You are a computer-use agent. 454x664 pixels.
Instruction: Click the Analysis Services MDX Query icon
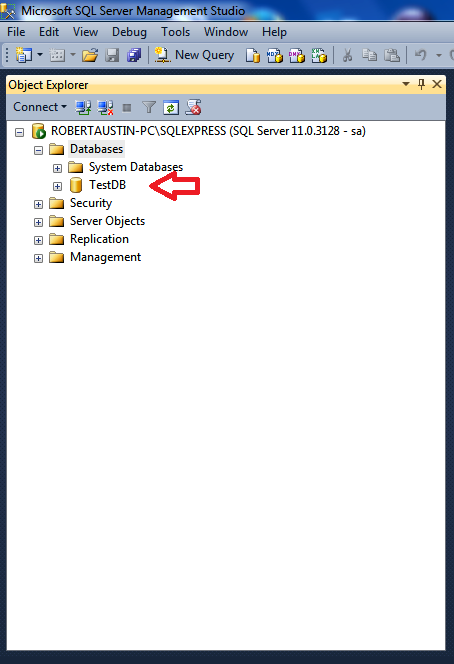[x=274, y=55]
